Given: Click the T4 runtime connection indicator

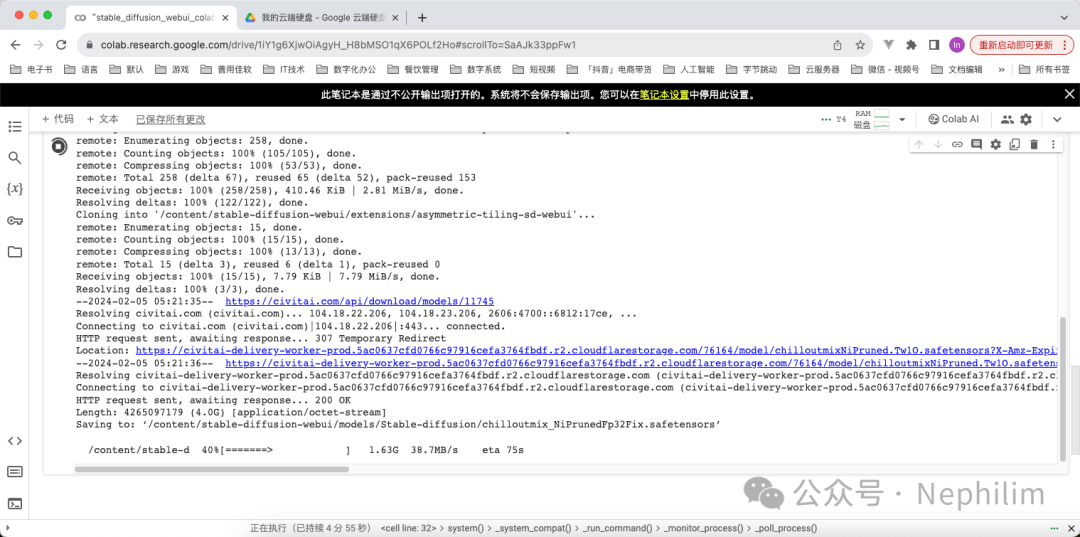Looking at the screenshot, I should click(x=833, y=120).
